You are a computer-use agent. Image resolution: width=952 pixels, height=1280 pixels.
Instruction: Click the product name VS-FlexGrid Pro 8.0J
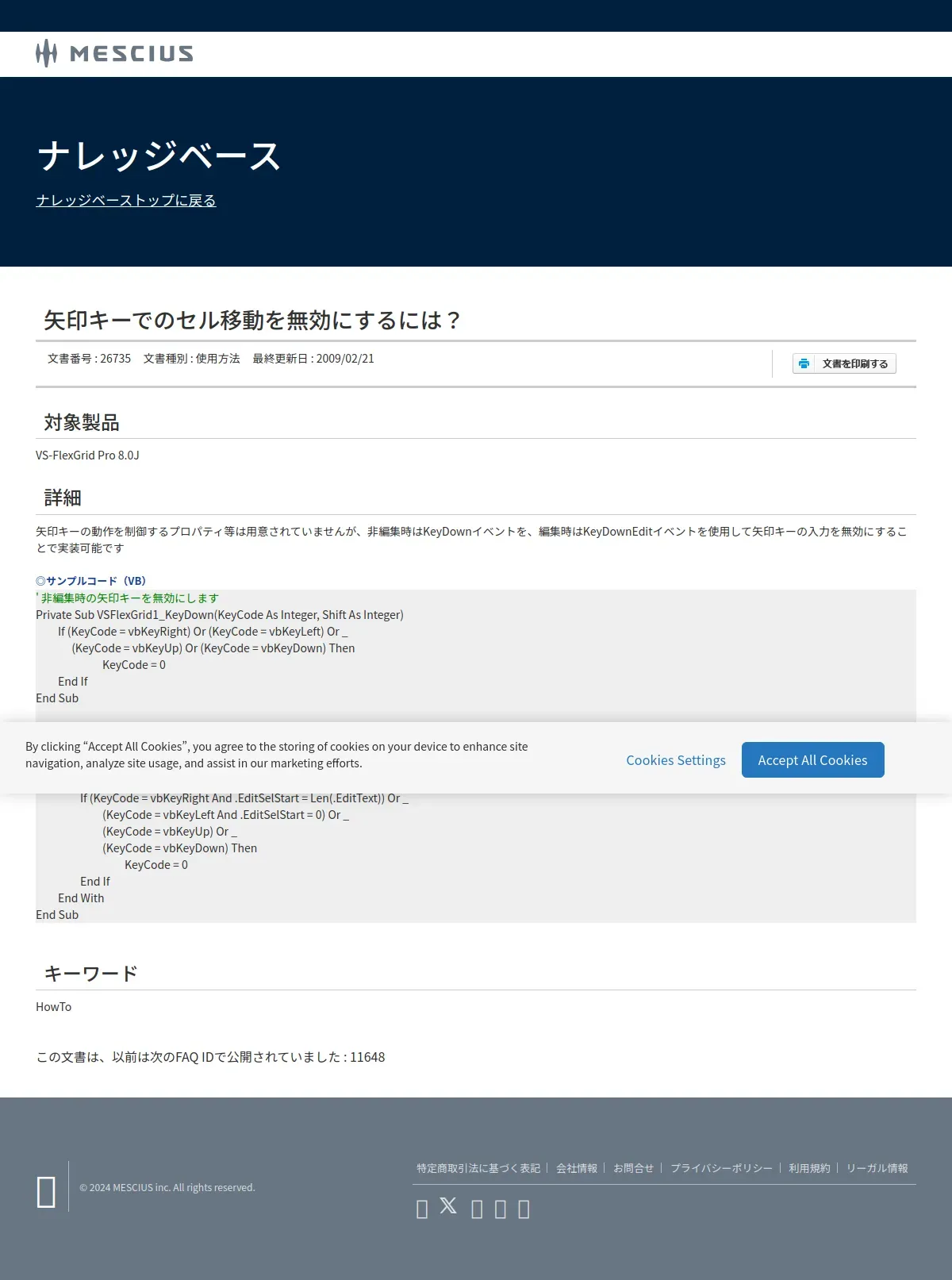[x=87, y=455]
